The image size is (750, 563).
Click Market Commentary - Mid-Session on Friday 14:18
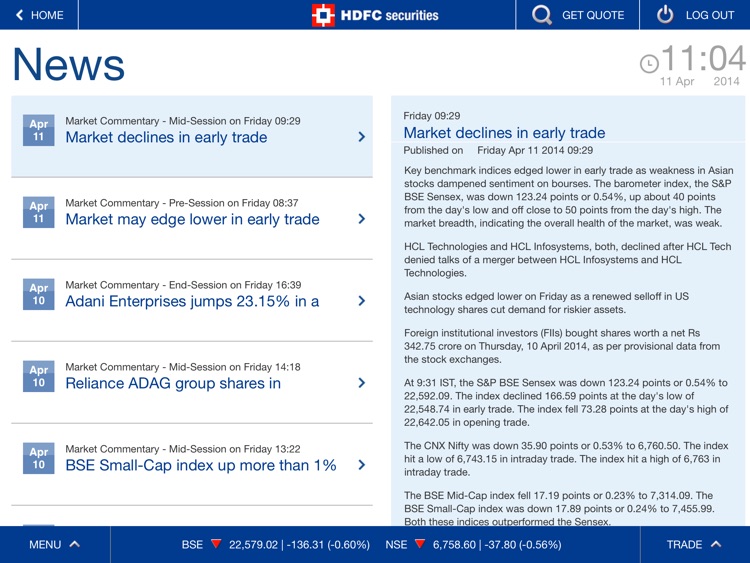pos(183,367)
